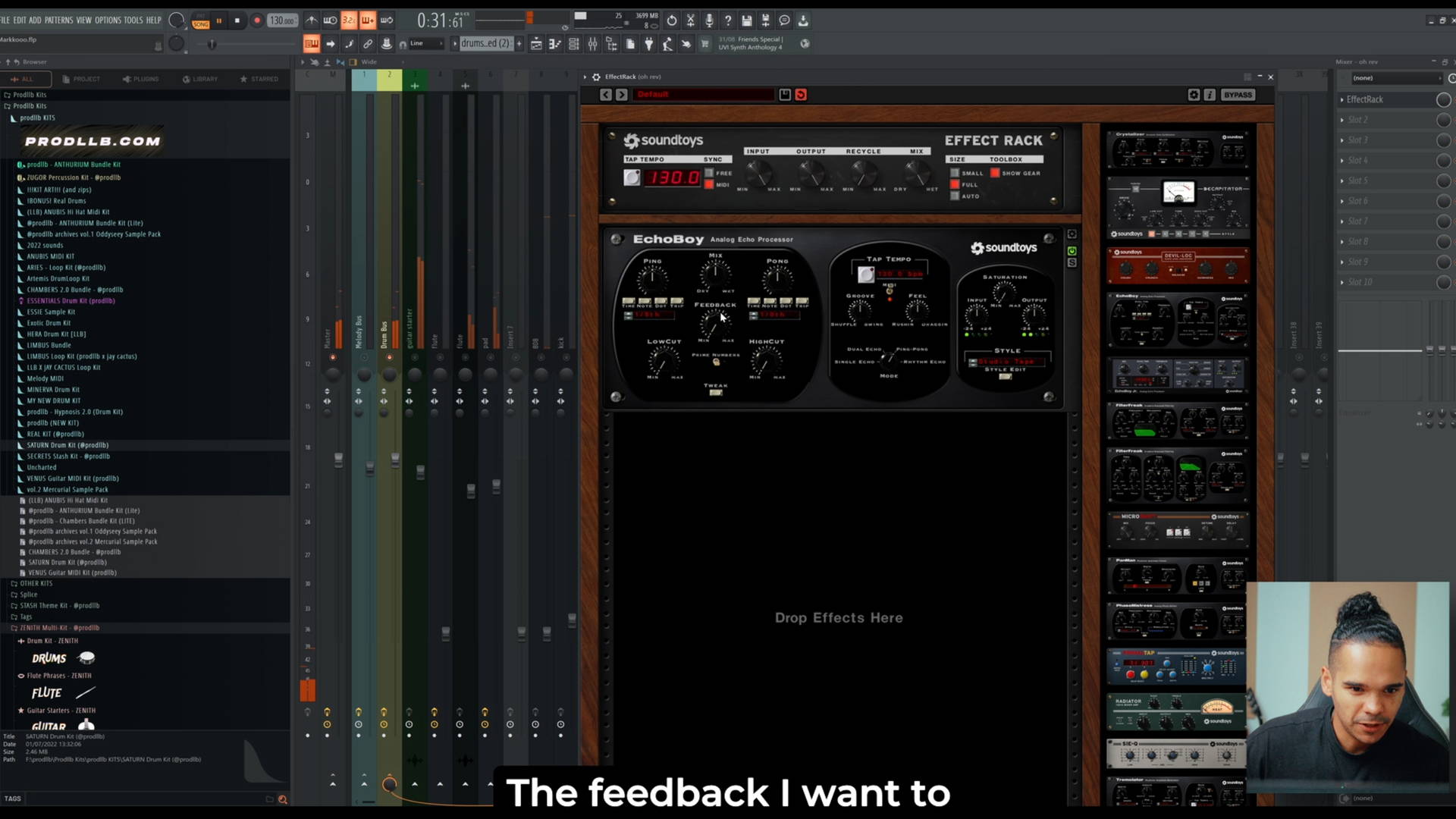The width and height of the screenshot is (1456, 819).
Task: Open the (none) input dropdown in mixer
Action: click(x=1396, y=78)
